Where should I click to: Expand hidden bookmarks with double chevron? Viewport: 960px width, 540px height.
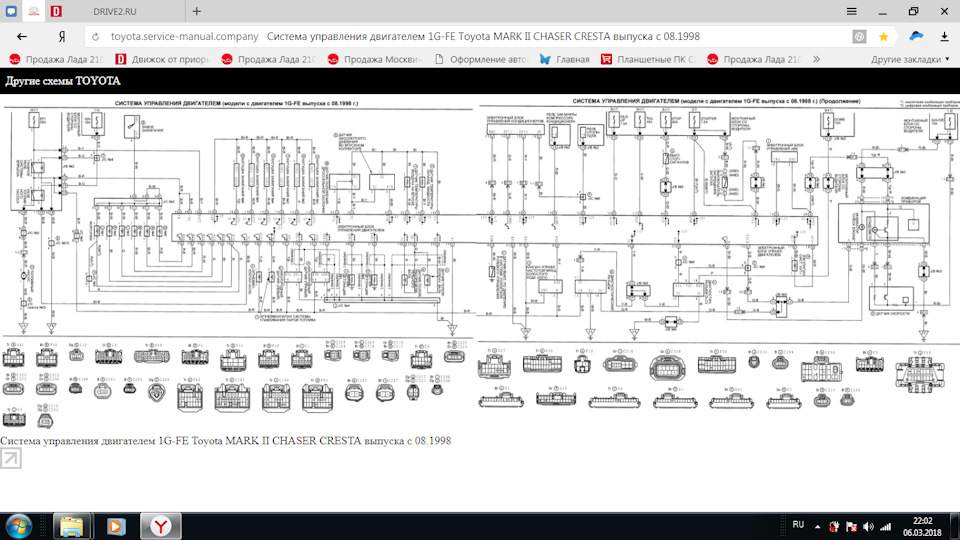click(x=816, y=59)
